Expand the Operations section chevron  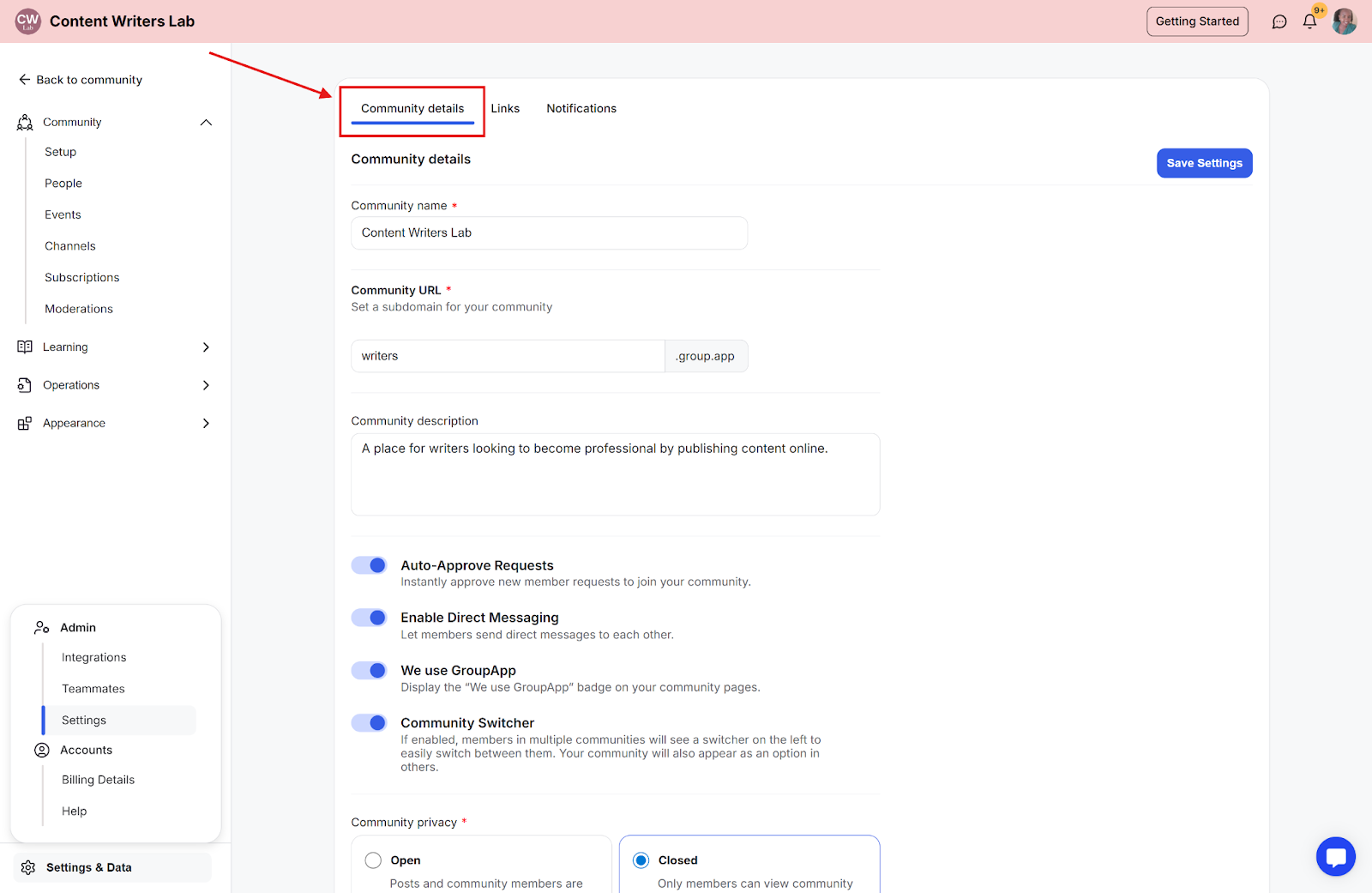click(206, 385)
